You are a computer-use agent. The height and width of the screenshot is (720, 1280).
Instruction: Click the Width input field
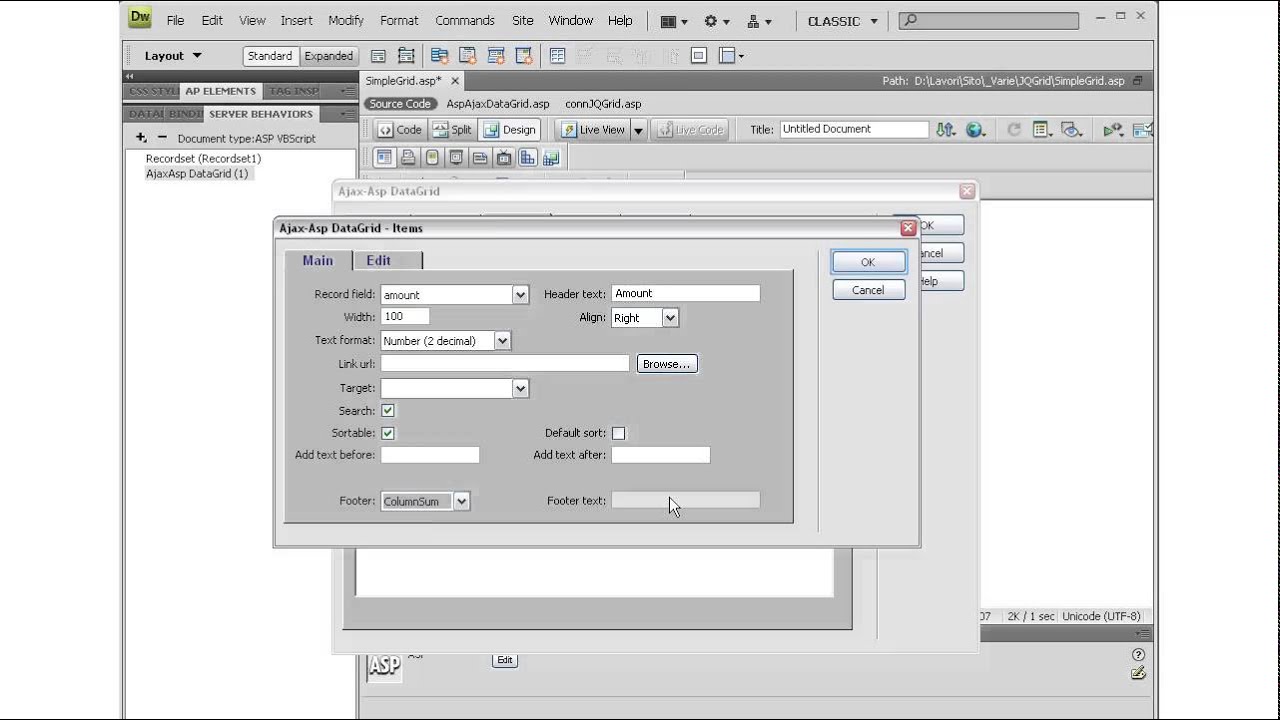click(405, 316)
